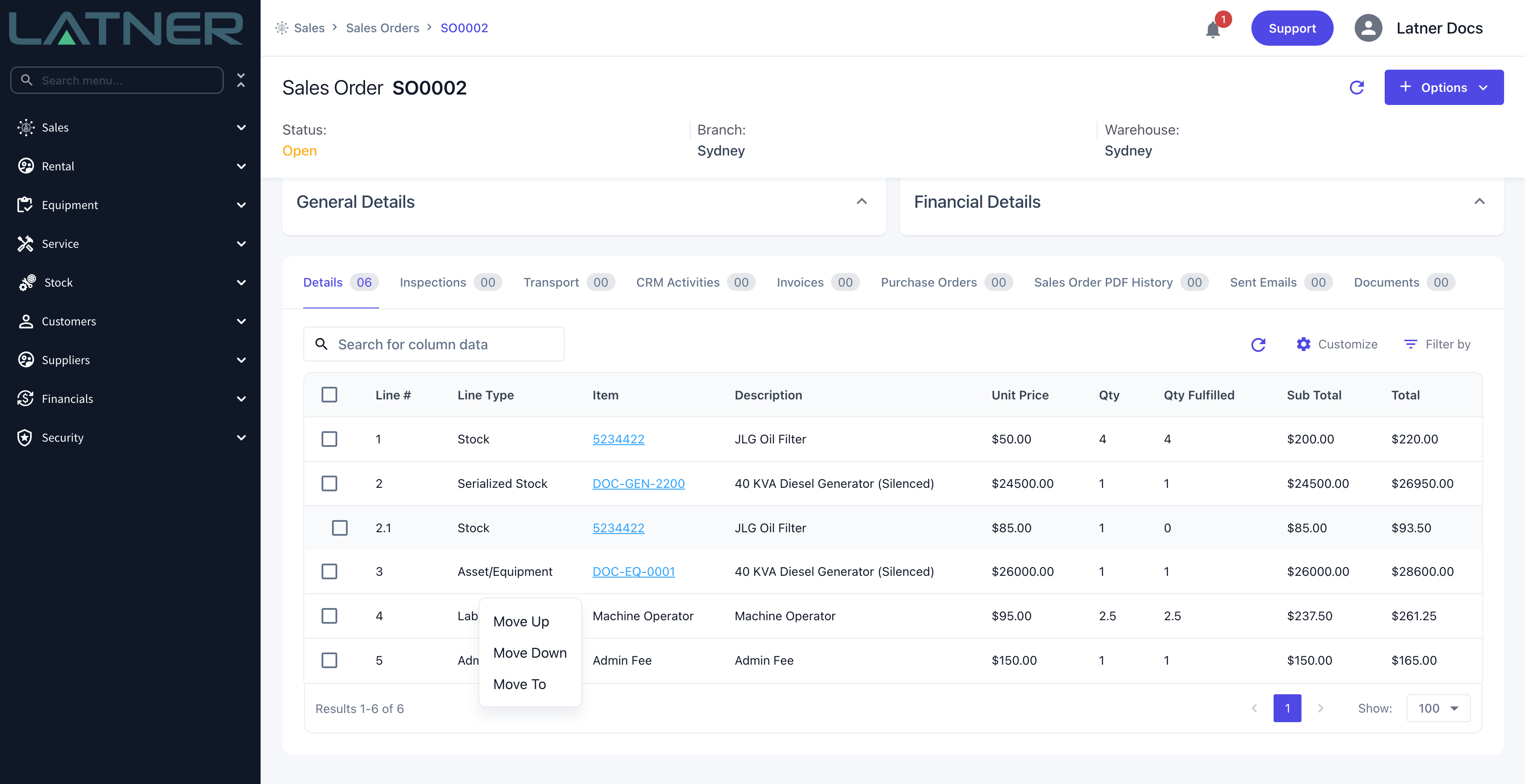Check the line 4 Machine Operator row

(329, 616)
